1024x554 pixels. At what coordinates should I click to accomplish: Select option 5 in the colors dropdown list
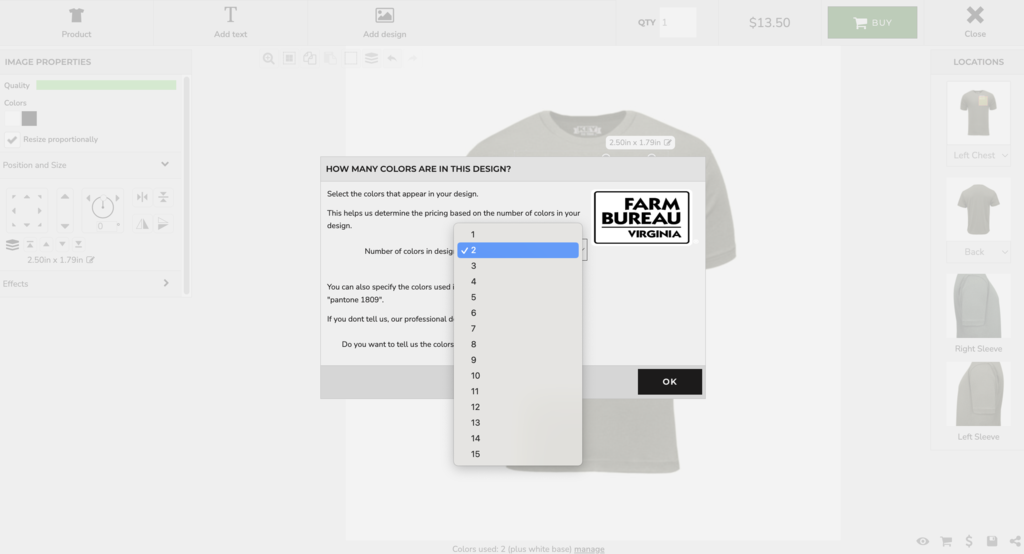point(474,297)
